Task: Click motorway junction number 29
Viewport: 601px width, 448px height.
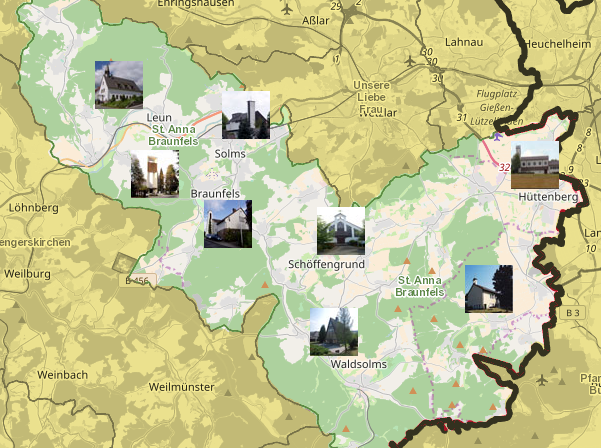Action: 335,6
